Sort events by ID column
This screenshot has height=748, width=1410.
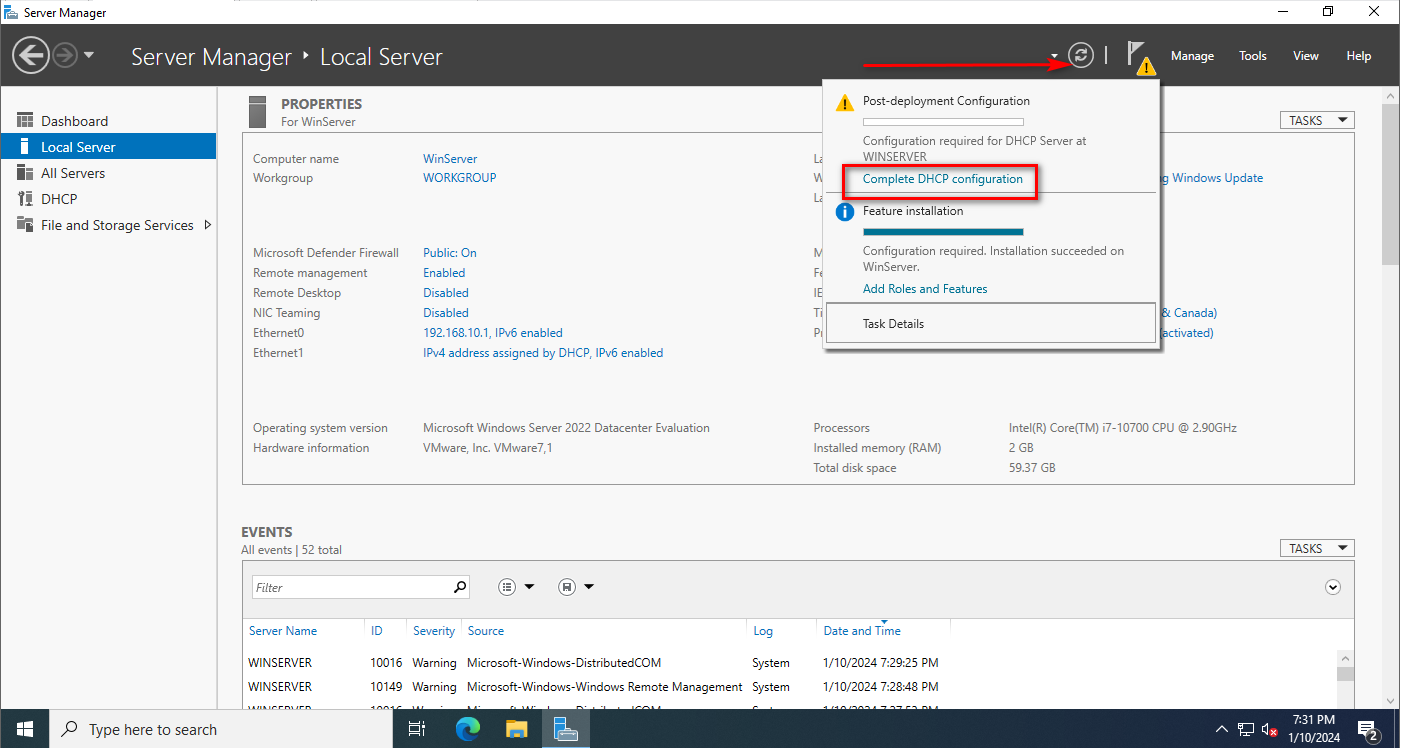[377, 631]
